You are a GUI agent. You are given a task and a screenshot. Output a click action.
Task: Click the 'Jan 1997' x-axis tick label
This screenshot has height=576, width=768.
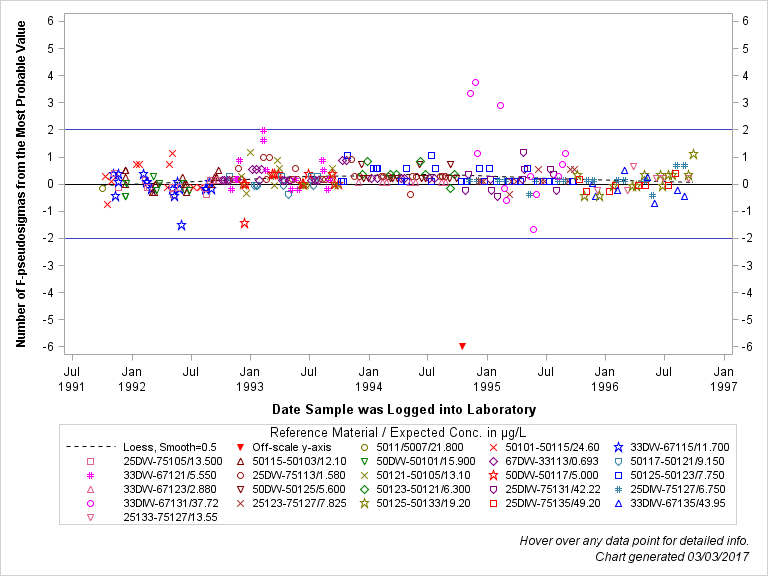click(723, 379)
